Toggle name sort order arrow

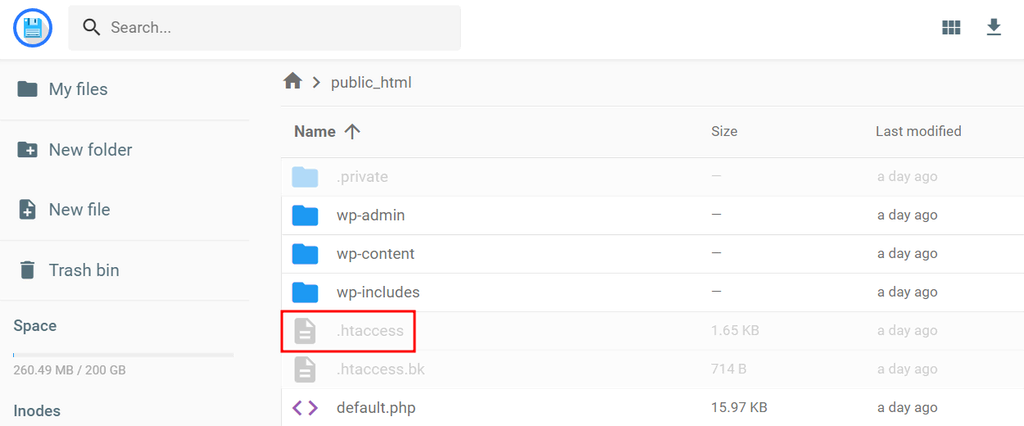[352, 131]
